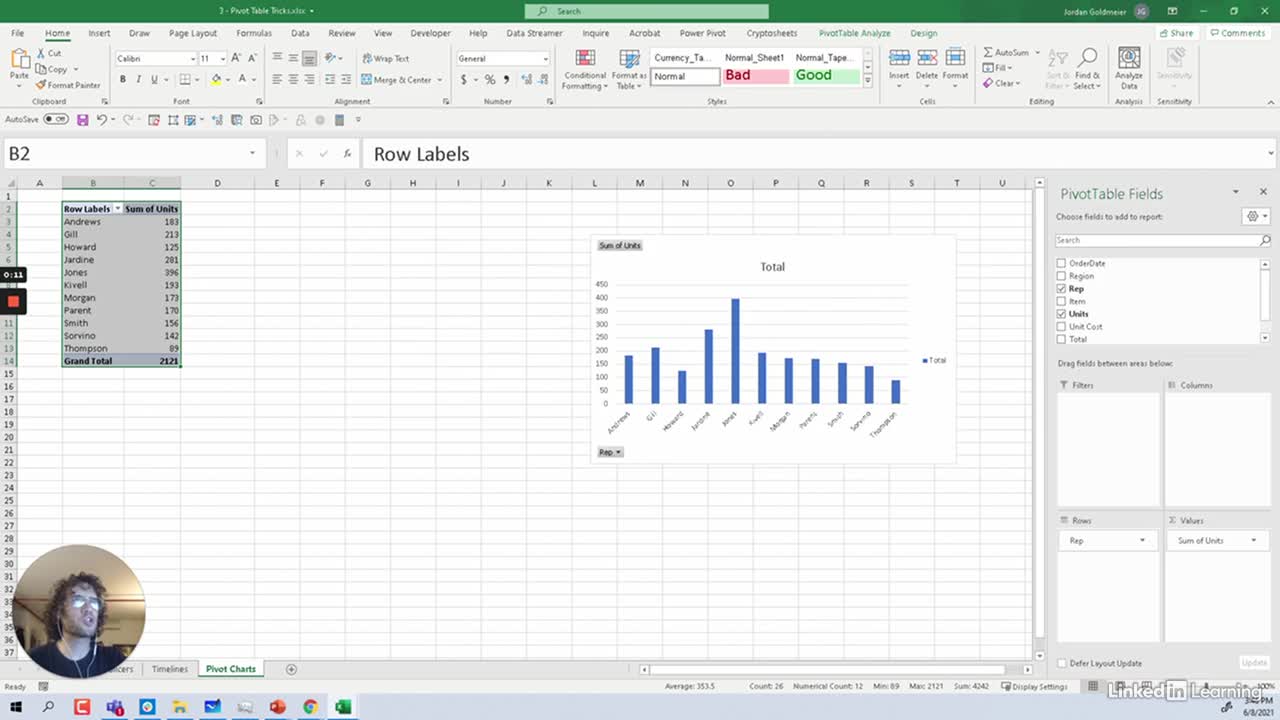1280x720 pixels.
Task: Open the Windows Start menu
Action: pyautogui.click(x=16, y=707)
